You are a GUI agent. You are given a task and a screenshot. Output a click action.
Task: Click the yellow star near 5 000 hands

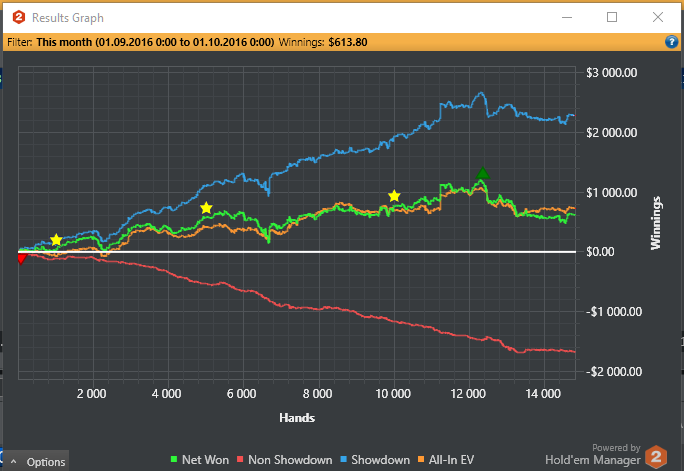(206, 208)
